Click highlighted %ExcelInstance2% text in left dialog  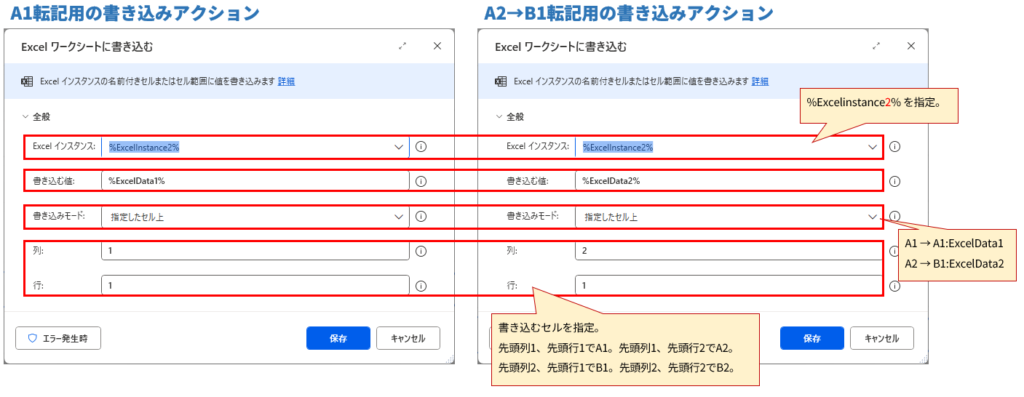click(x=144, y=147)
